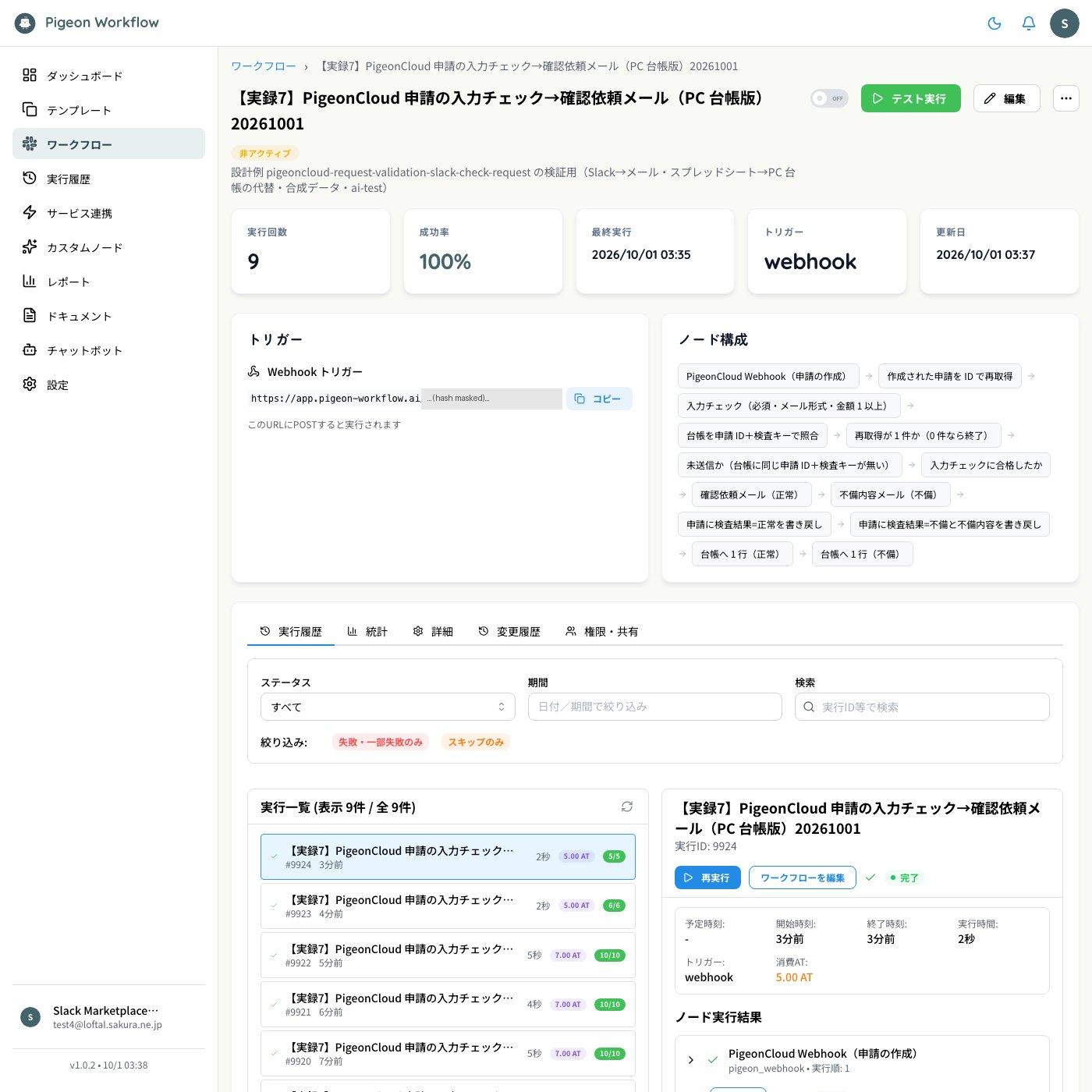The width and height of the screenshot is (1092, 1092).
Task: Click the ダッシュボード sidebar icon
Action: click(30, 75)
